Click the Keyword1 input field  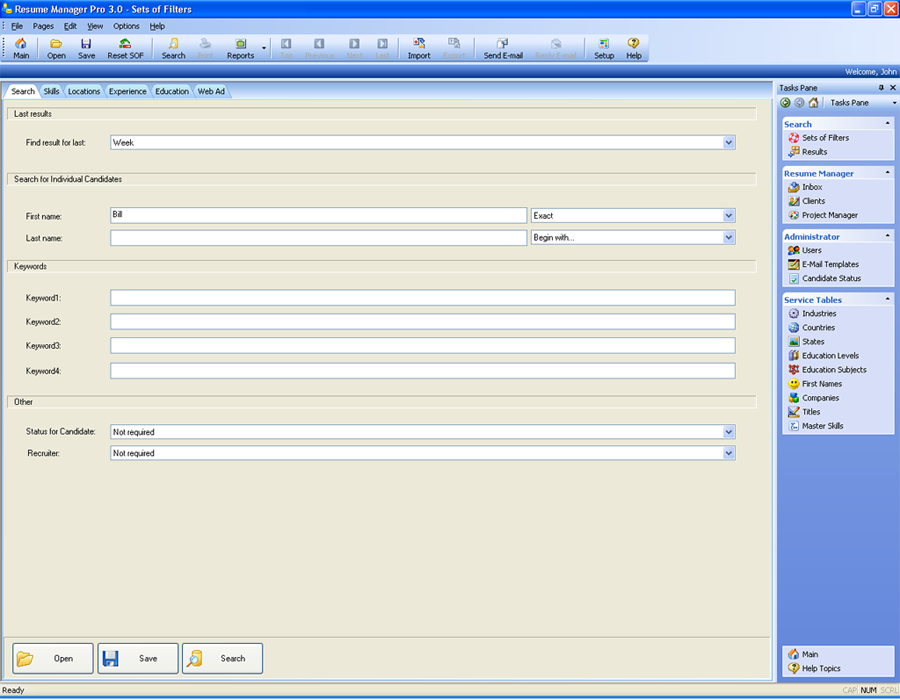422,298
